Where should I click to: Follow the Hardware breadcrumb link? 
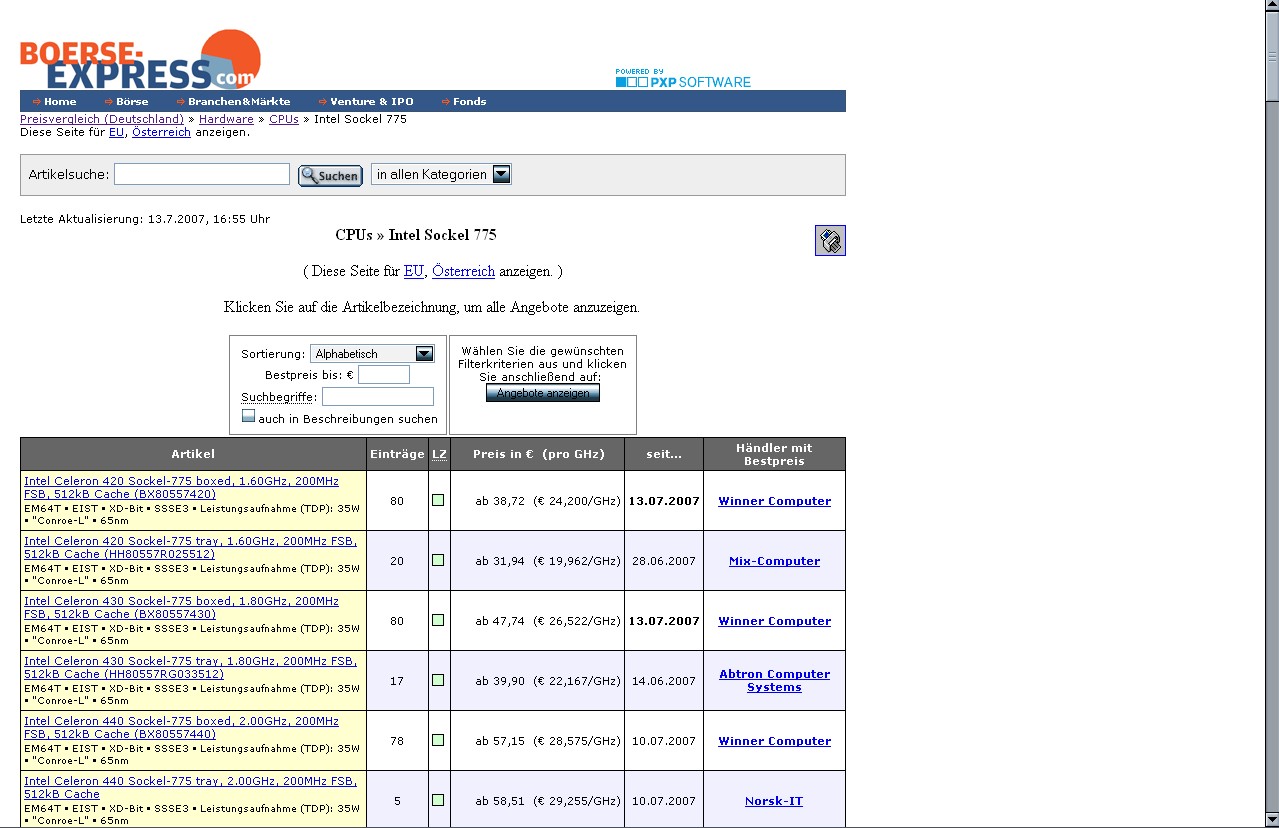pyautogui.click(x=226, y=119)
